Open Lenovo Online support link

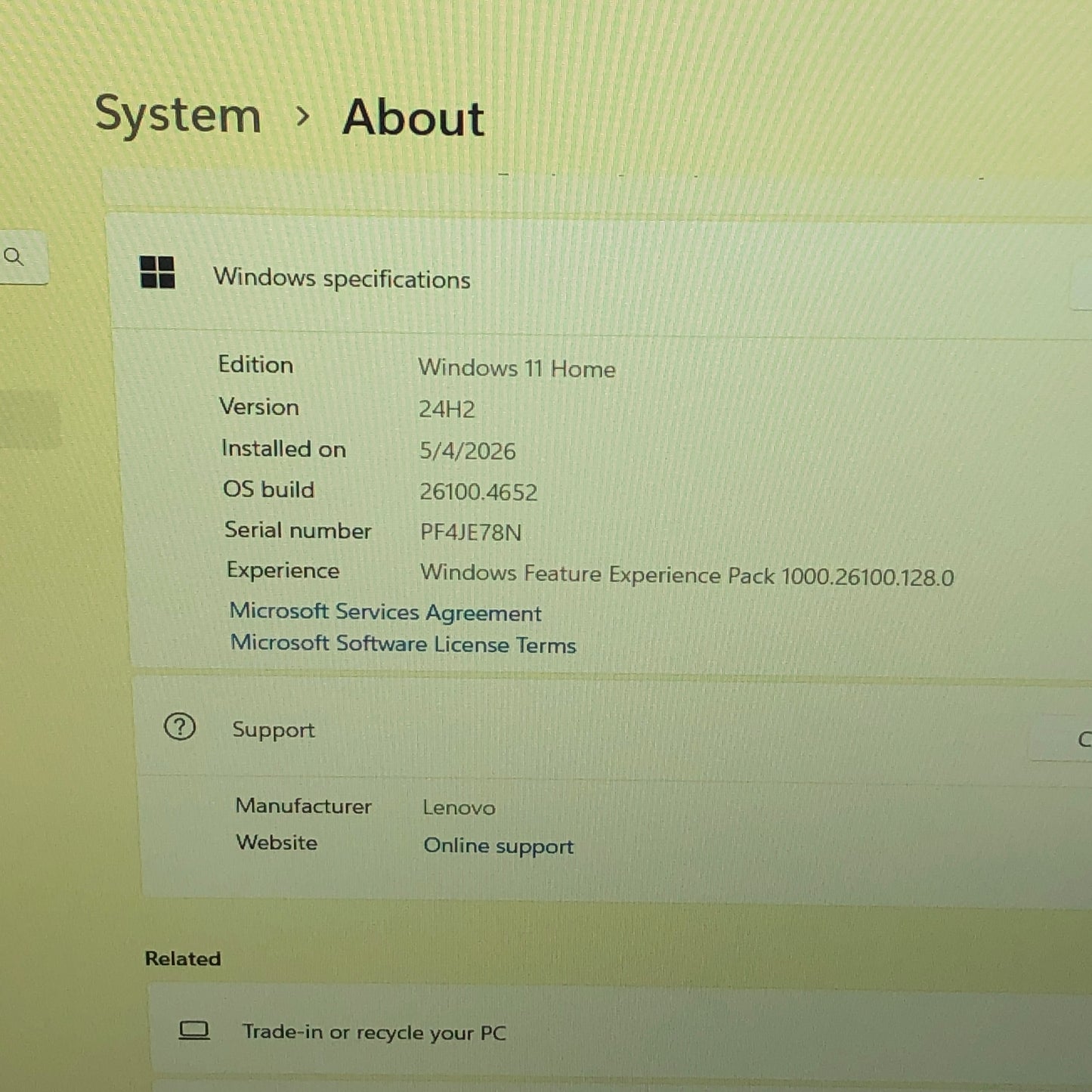pos(499,846)
